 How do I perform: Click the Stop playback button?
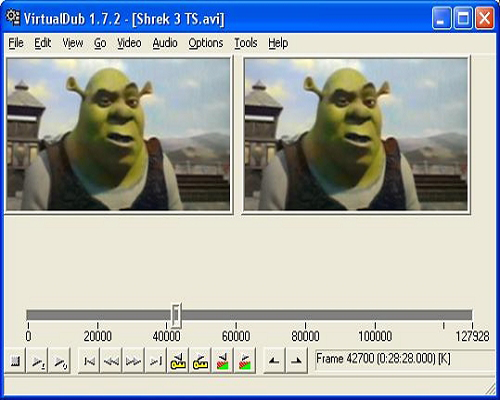pos(15,360)
